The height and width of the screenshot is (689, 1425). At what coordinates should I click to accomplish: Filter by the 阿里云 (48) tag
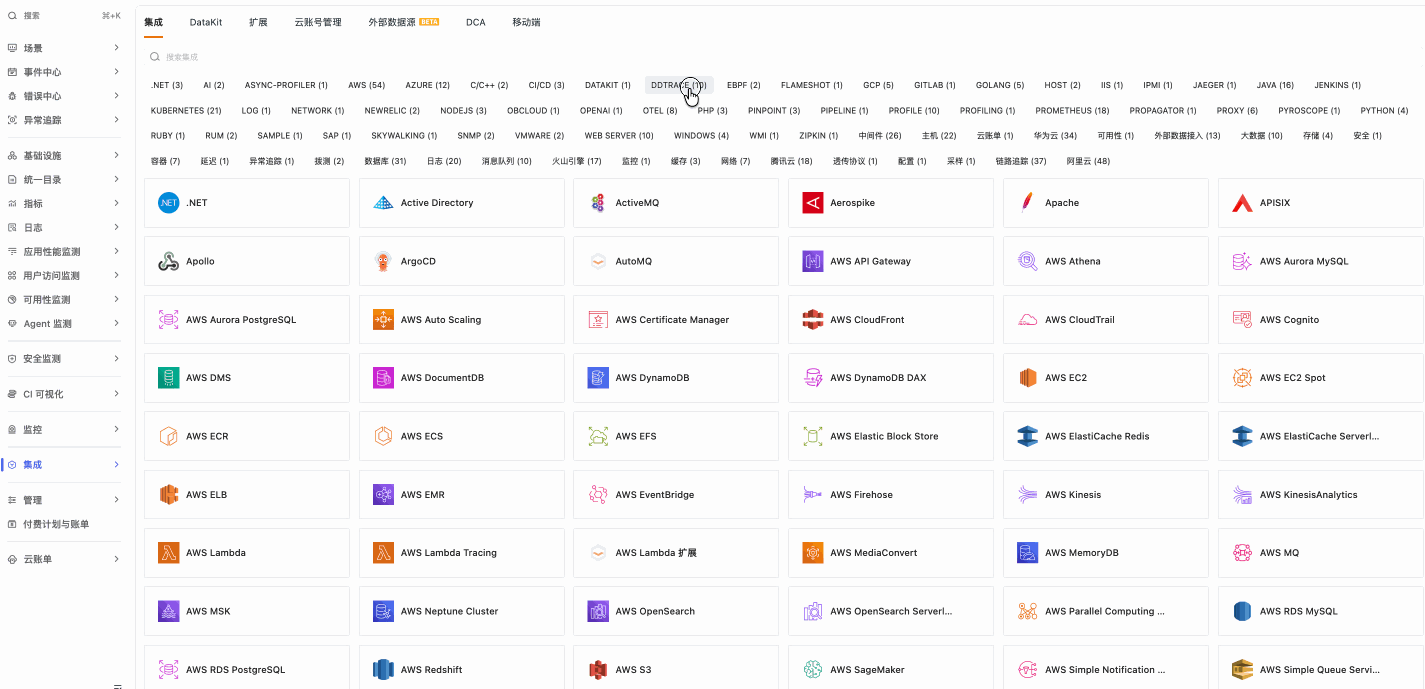[x=1088, y=161]
